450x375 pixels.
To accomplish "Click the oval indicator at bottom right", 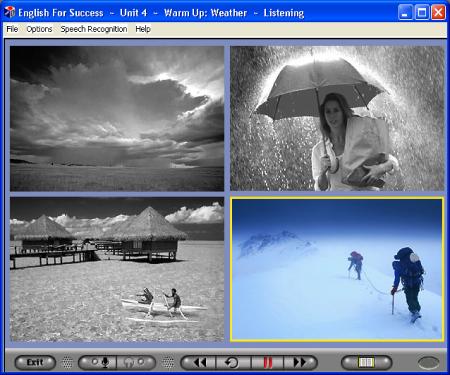I will 428,363.
